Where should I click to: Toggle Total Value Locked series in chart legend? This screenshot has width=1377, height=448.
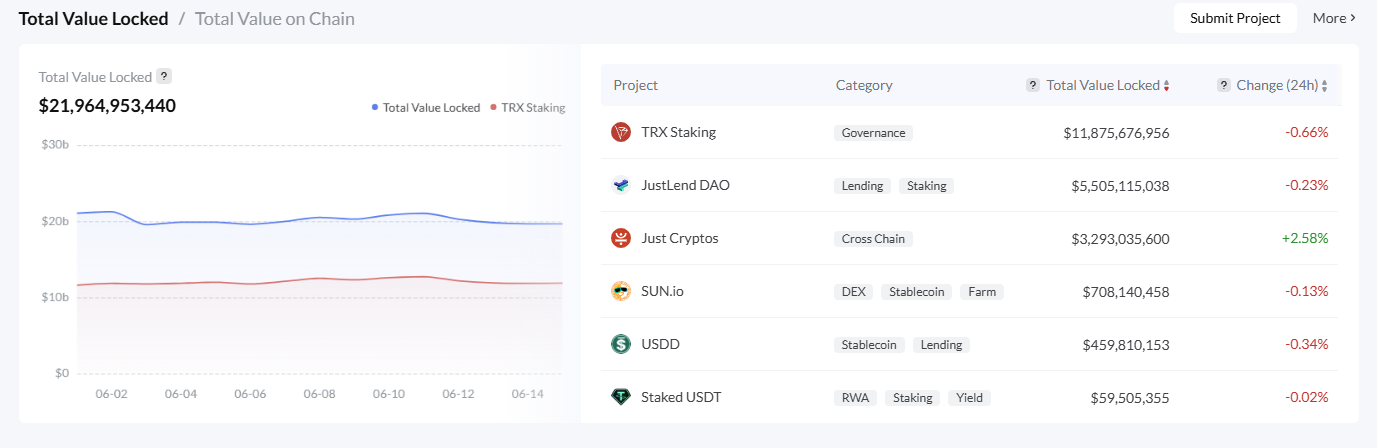(425, 107)
